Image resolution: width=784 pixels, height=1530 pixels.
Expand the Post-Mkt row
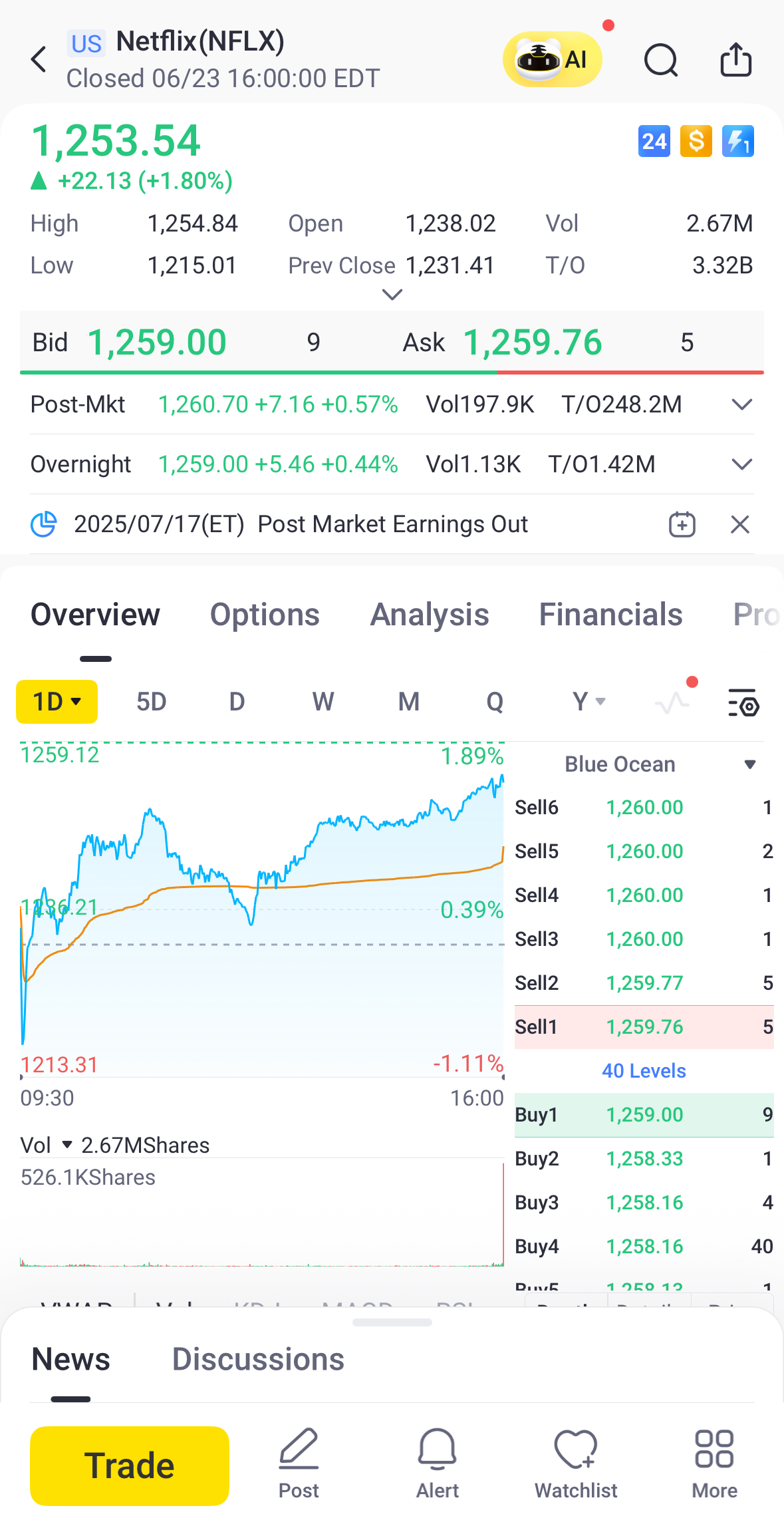pyautogui.click(x=741, y=404)
